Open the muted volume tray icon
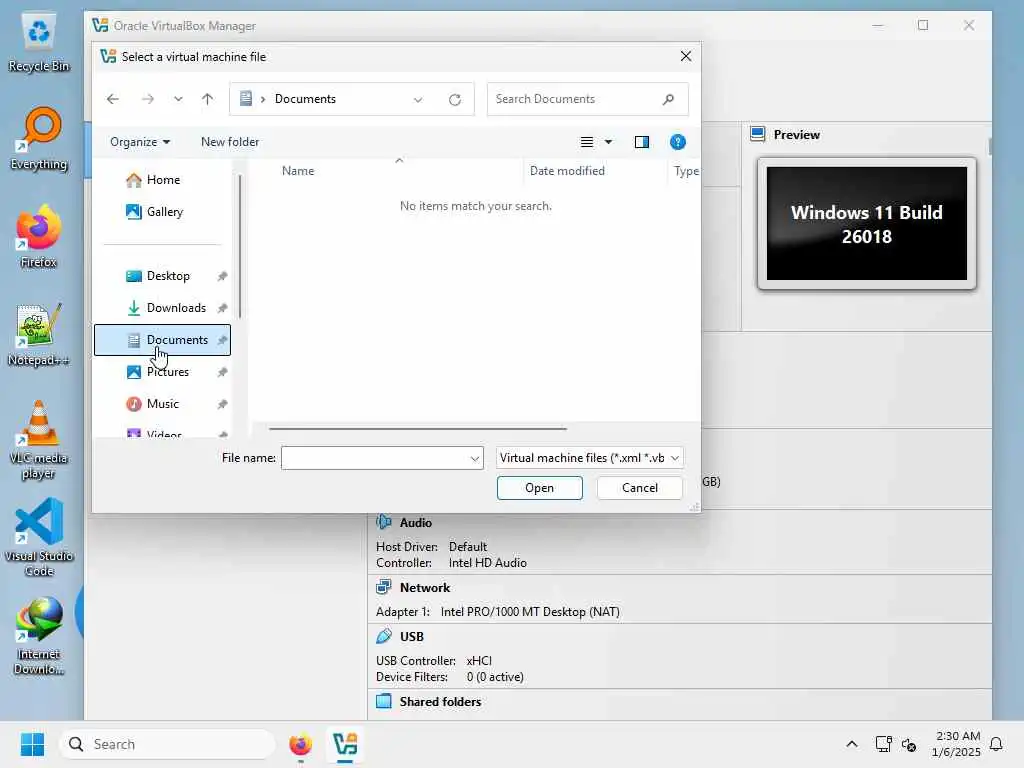 pos(908,744)
